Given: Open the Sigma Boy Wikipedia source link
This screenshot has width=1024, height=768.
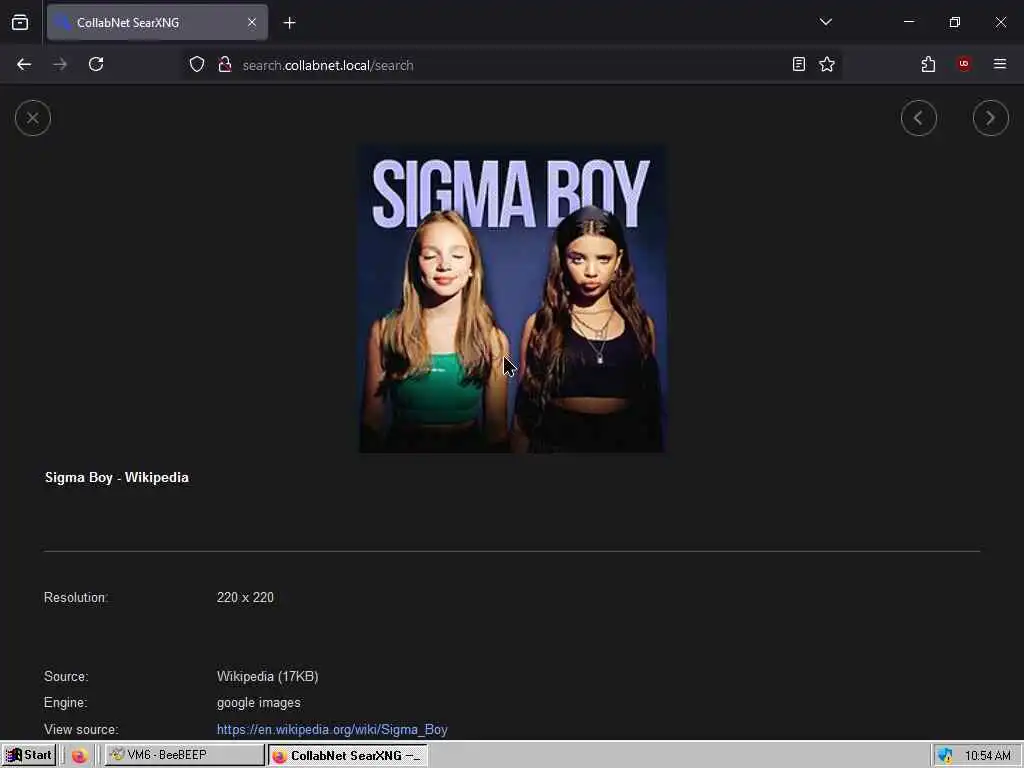Looking at the screenshot, I should [332, 729].
